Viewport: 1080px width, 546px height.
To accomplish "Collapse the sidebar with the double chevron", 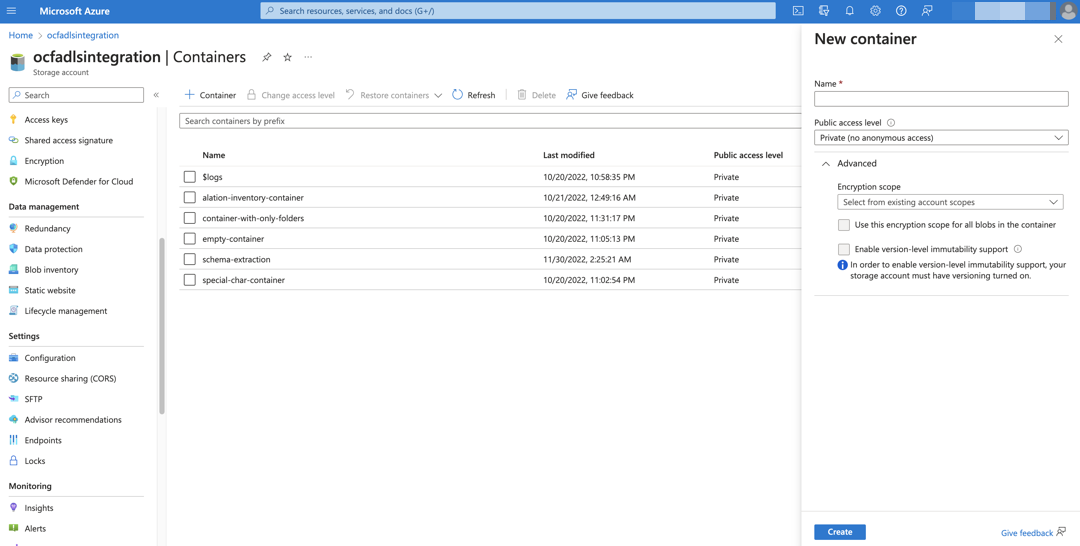I will 156,95.
